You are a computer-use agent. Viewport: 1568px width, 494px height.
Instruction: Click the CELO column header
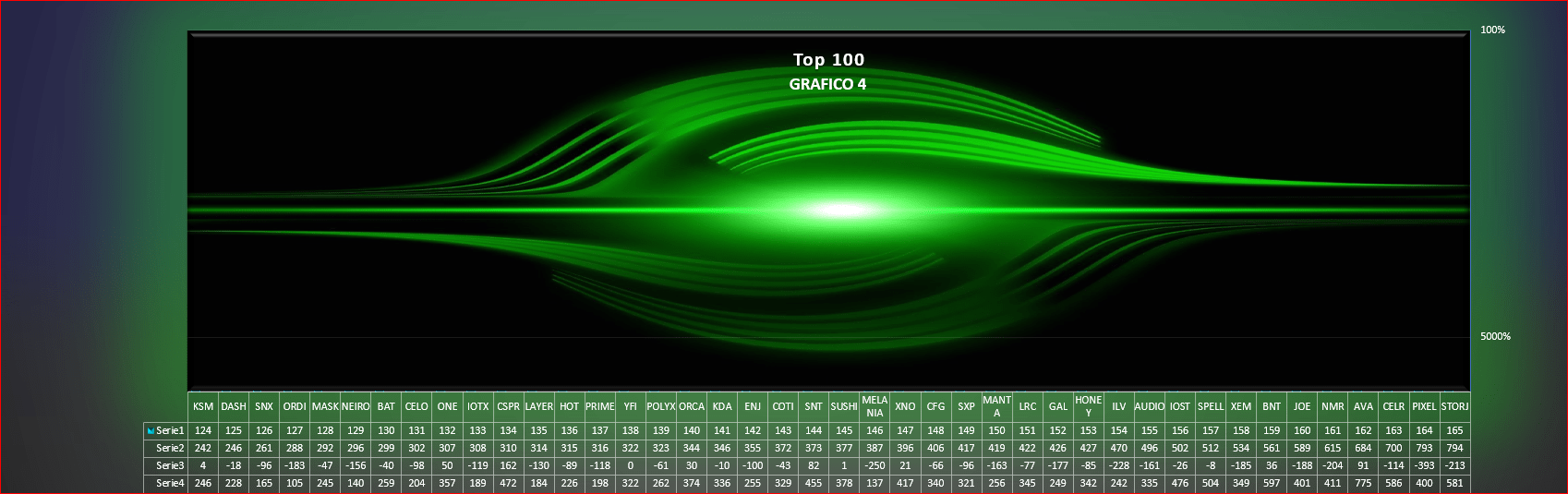[x=416, y=406]
